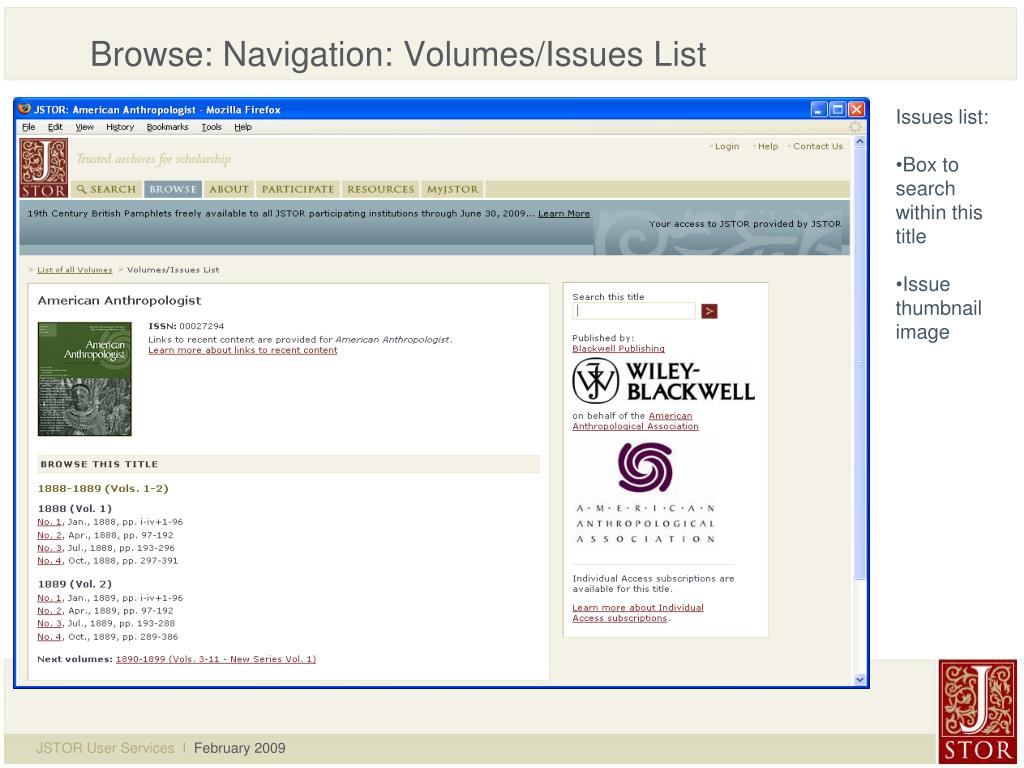
Task: Open Learn more about Individual Access subscriptions
Action: pyautogui.click(x=638, y=613)
